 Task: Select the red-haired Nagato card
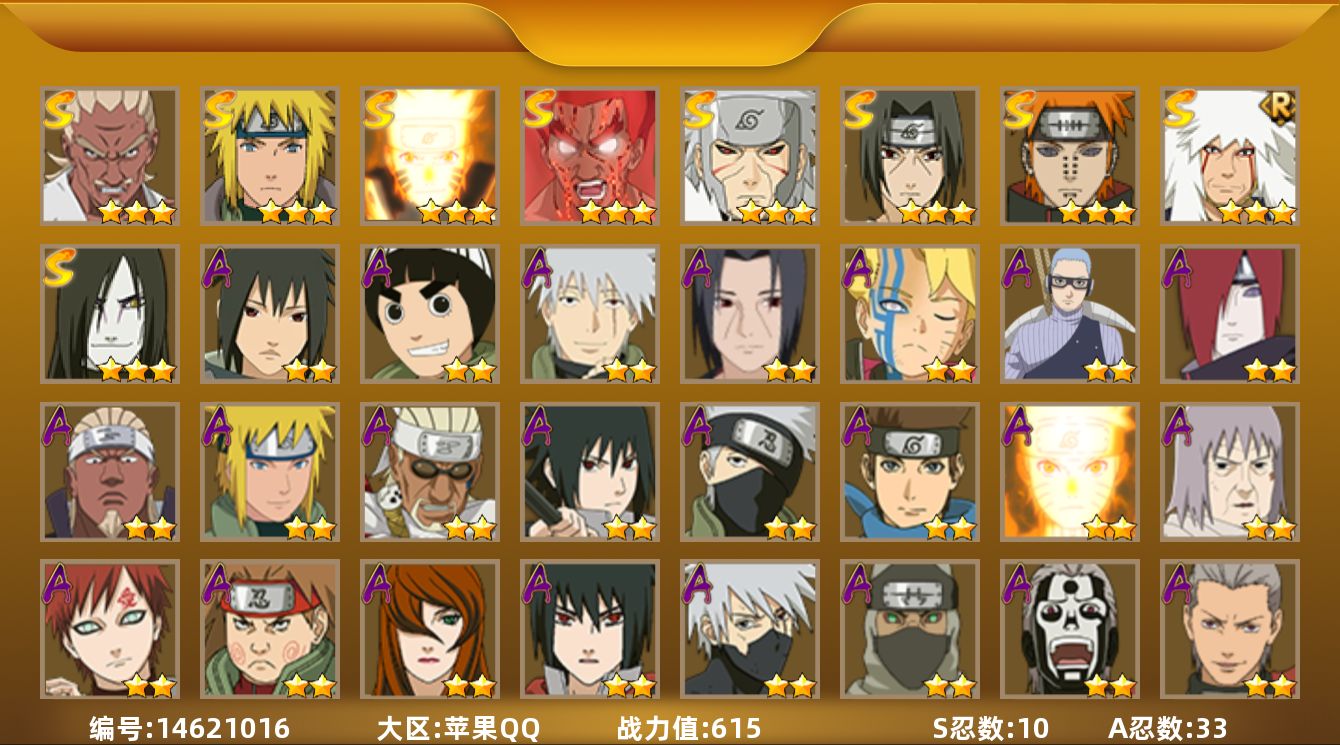1229,313
